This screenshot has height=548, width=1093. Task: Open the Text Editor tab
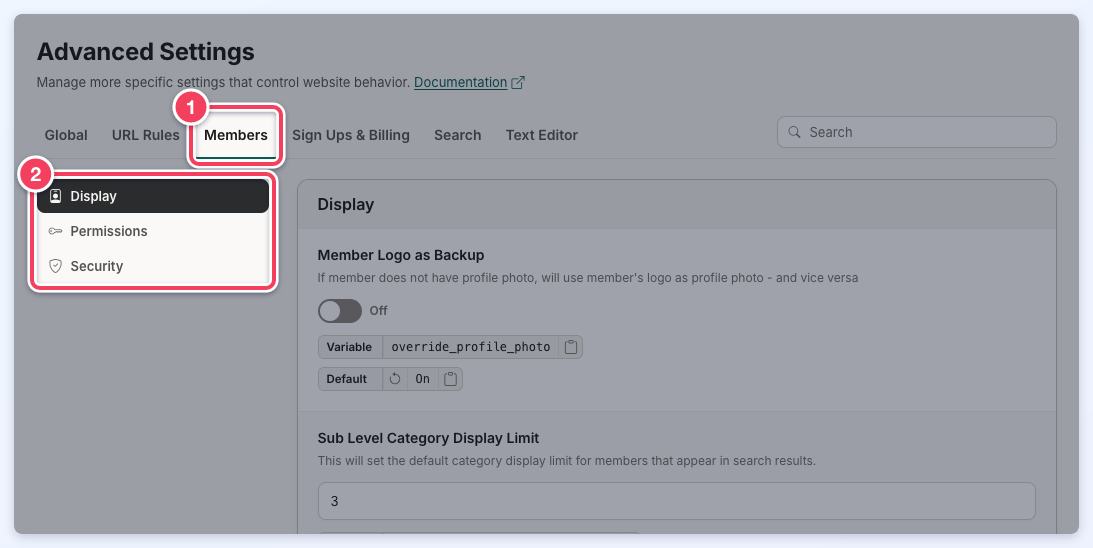click(542, 135)
